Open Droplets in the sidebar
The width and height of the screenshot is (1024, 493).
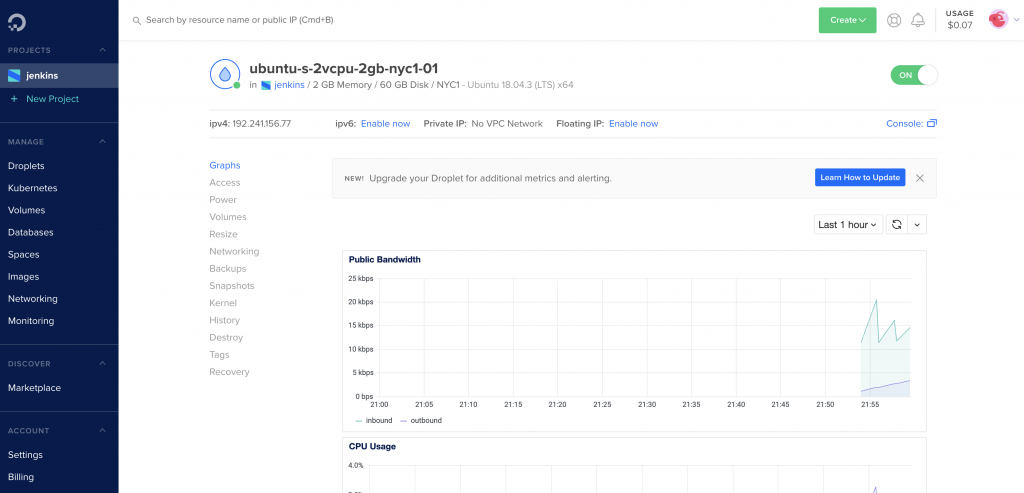pos(26,166)
